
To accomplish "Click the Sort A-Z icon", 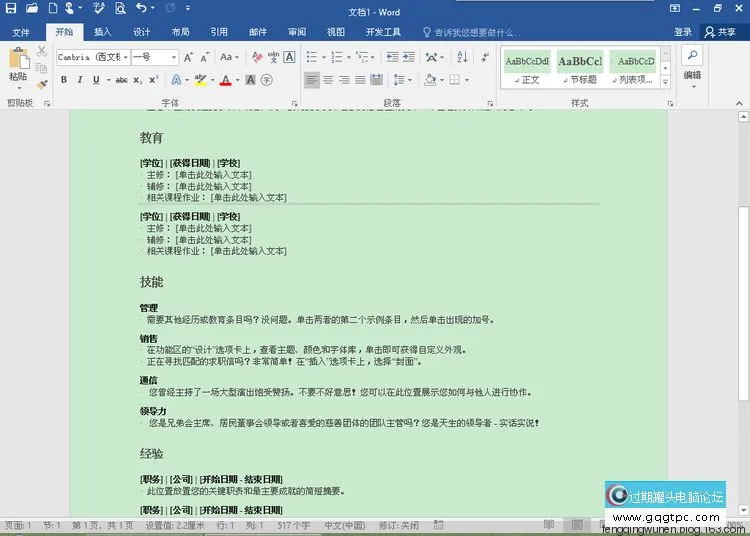I will click(462, 57).
